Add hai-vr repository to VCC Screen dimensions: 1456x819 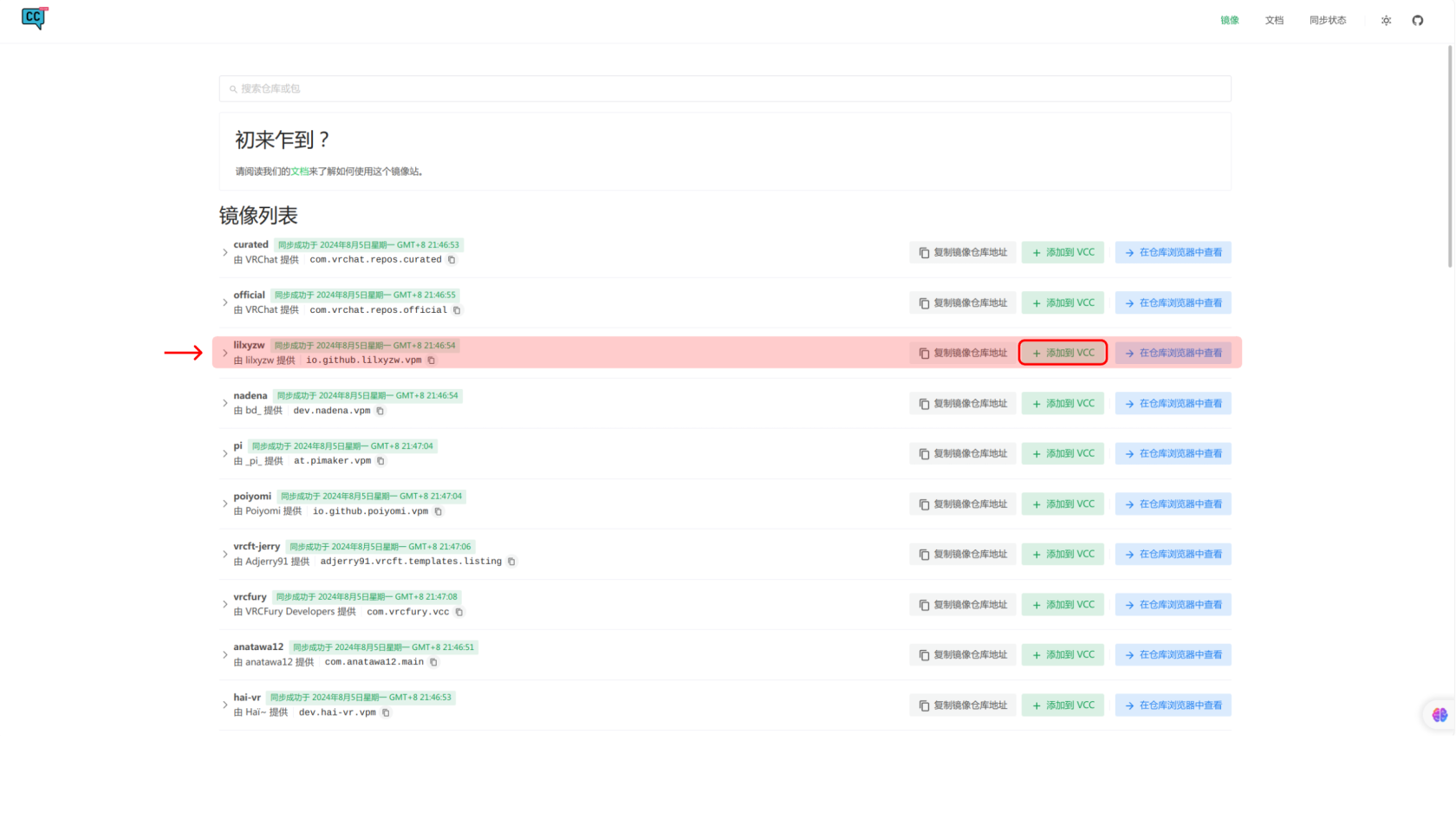click(1063, 705)
